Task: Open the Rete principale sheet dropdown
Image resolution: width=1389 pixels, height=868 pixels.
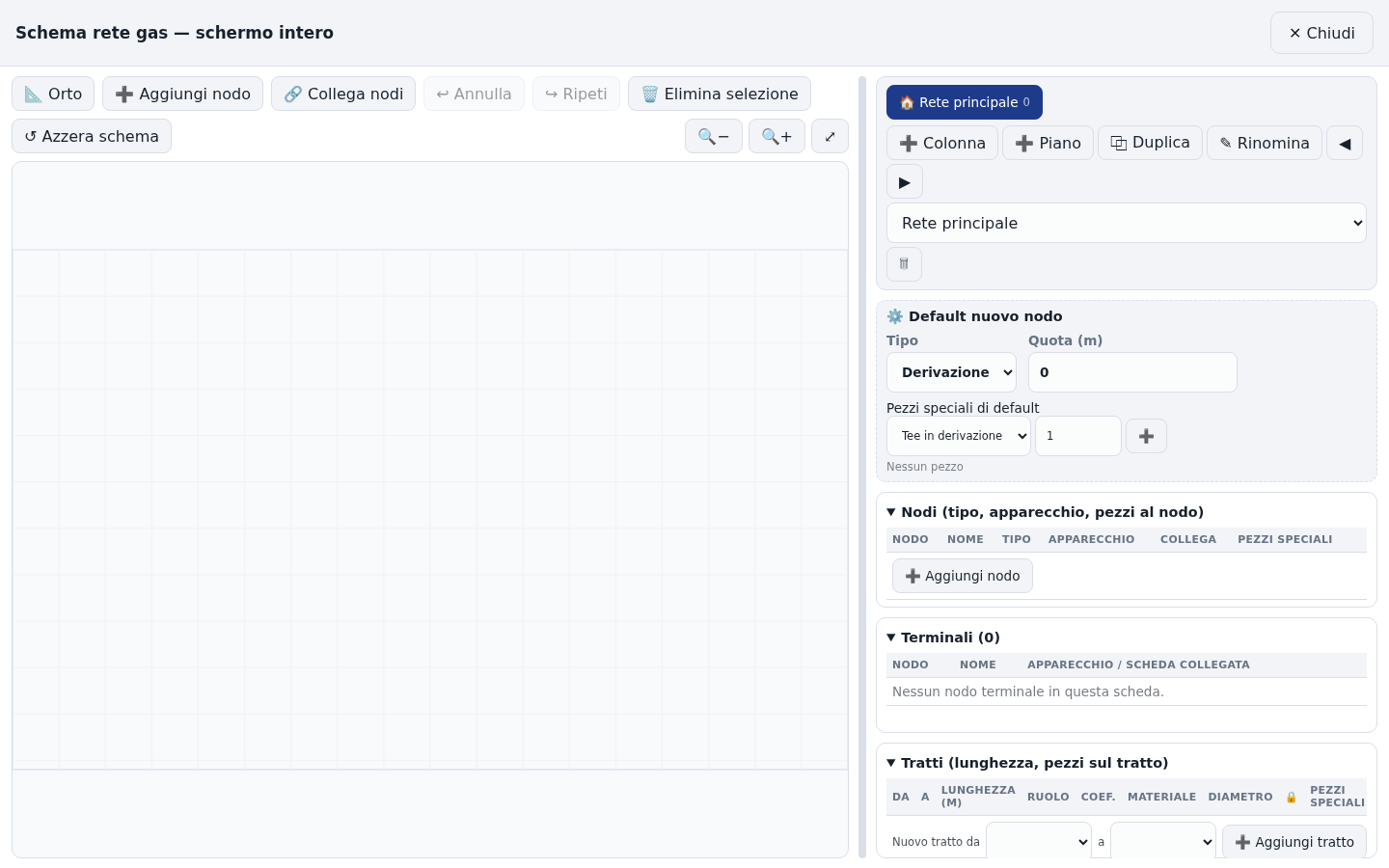Action: point(1127,223)
